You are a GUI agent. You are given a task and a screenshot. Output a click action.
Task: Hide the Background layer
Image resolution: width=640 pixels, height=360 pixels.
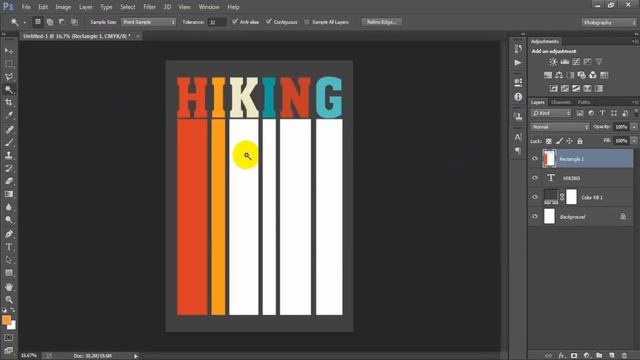535,217
